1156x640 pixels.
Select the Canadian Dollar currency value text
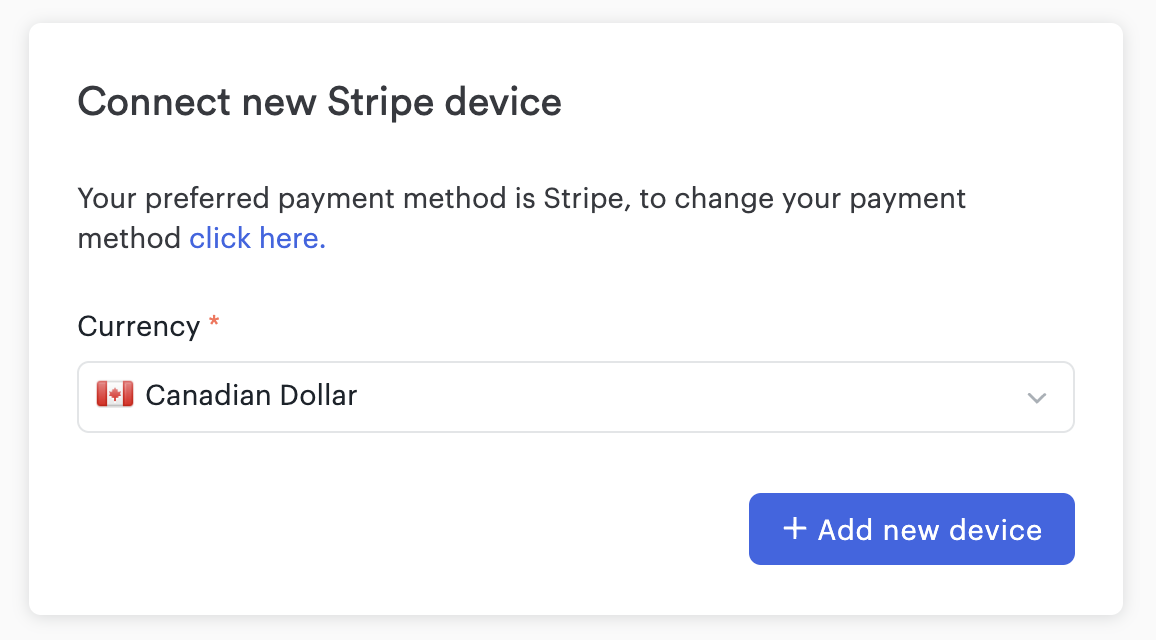point(251,395)
